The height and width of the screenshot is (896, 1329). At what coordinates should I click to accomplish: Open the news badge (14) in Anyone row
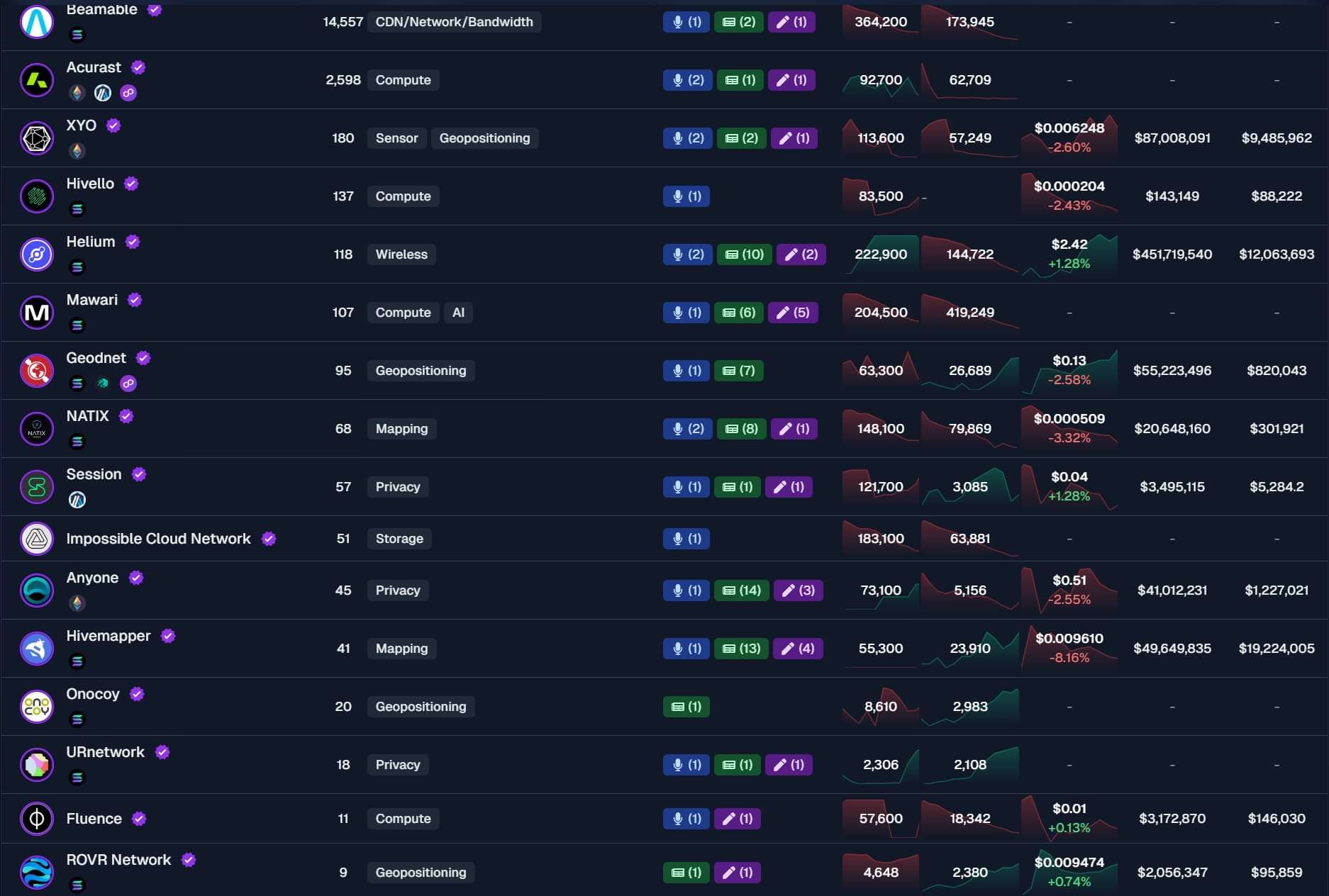click(x=741, y=590)
